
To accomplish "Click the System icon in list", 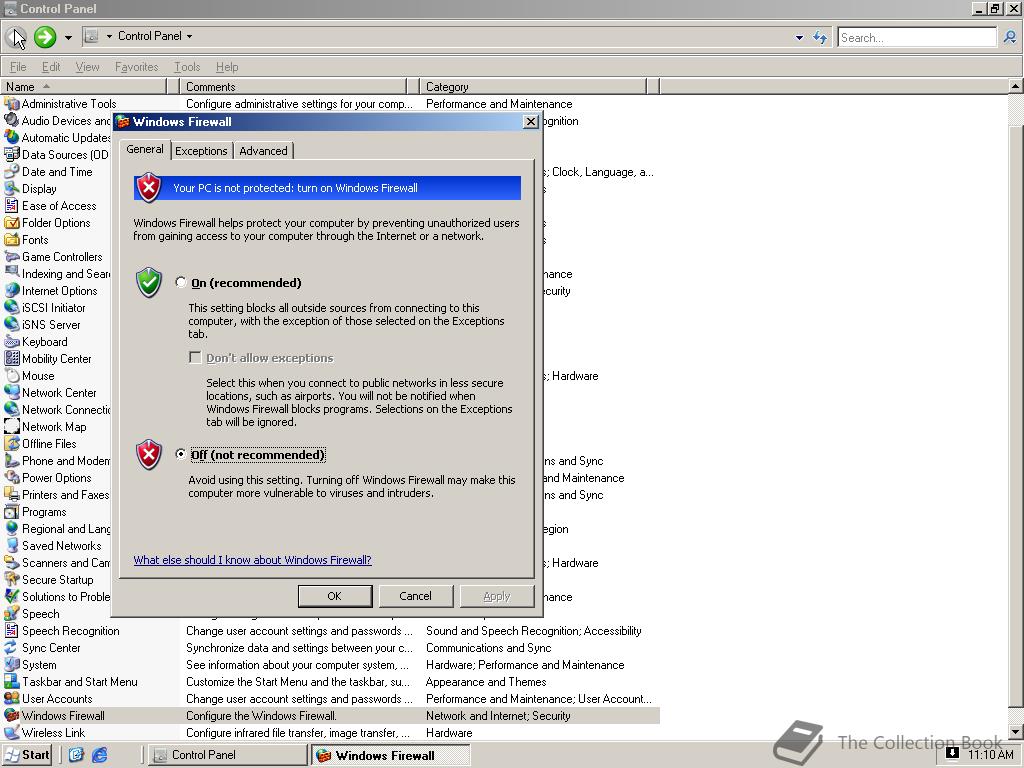I will (x=12, y=664).
